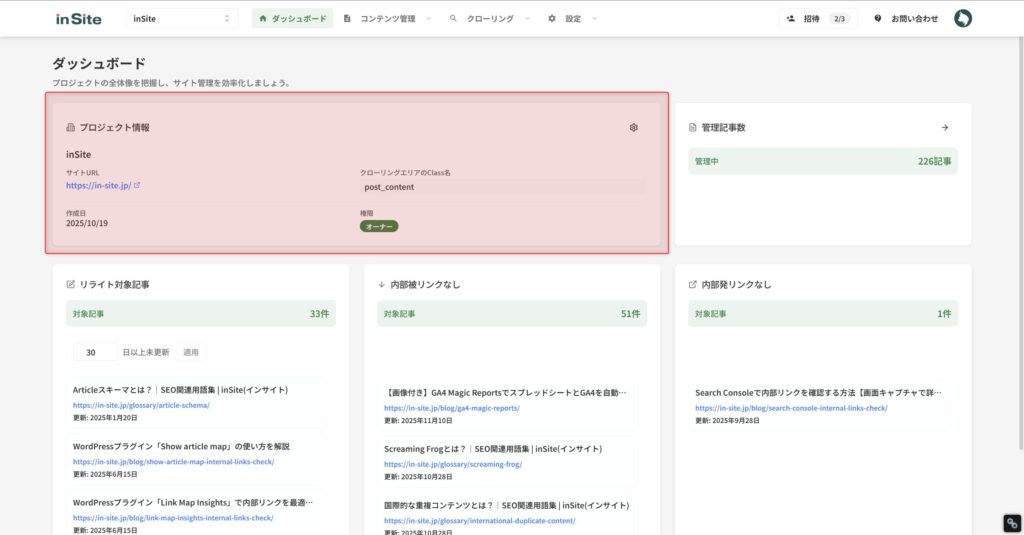
Task: Click the 内部被リンクなし down-arrow icon
Action: pyautogui.click(x=381, y=284)
